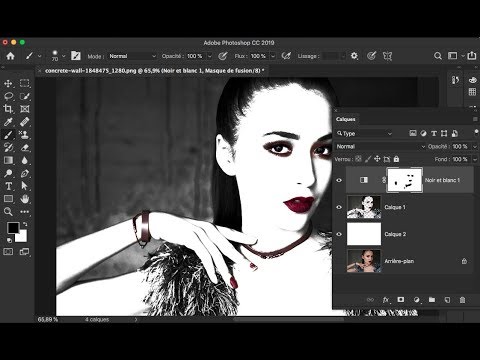Create a new layer icon
The width and height of the screenshot is (480, 360).
click(x=447, y=300)
